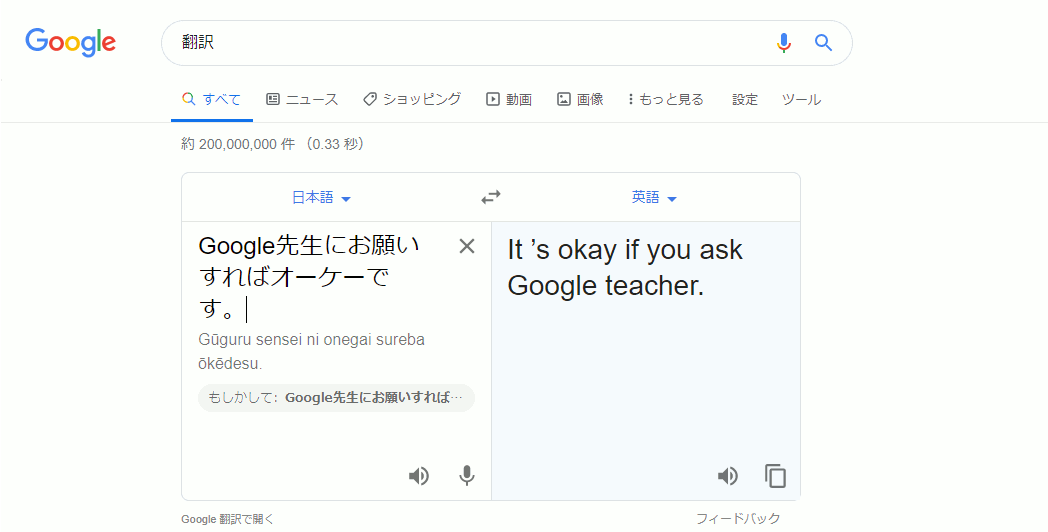Switch to the ショッピング tab
This screenshot has width=1048, height=532.
412,100
